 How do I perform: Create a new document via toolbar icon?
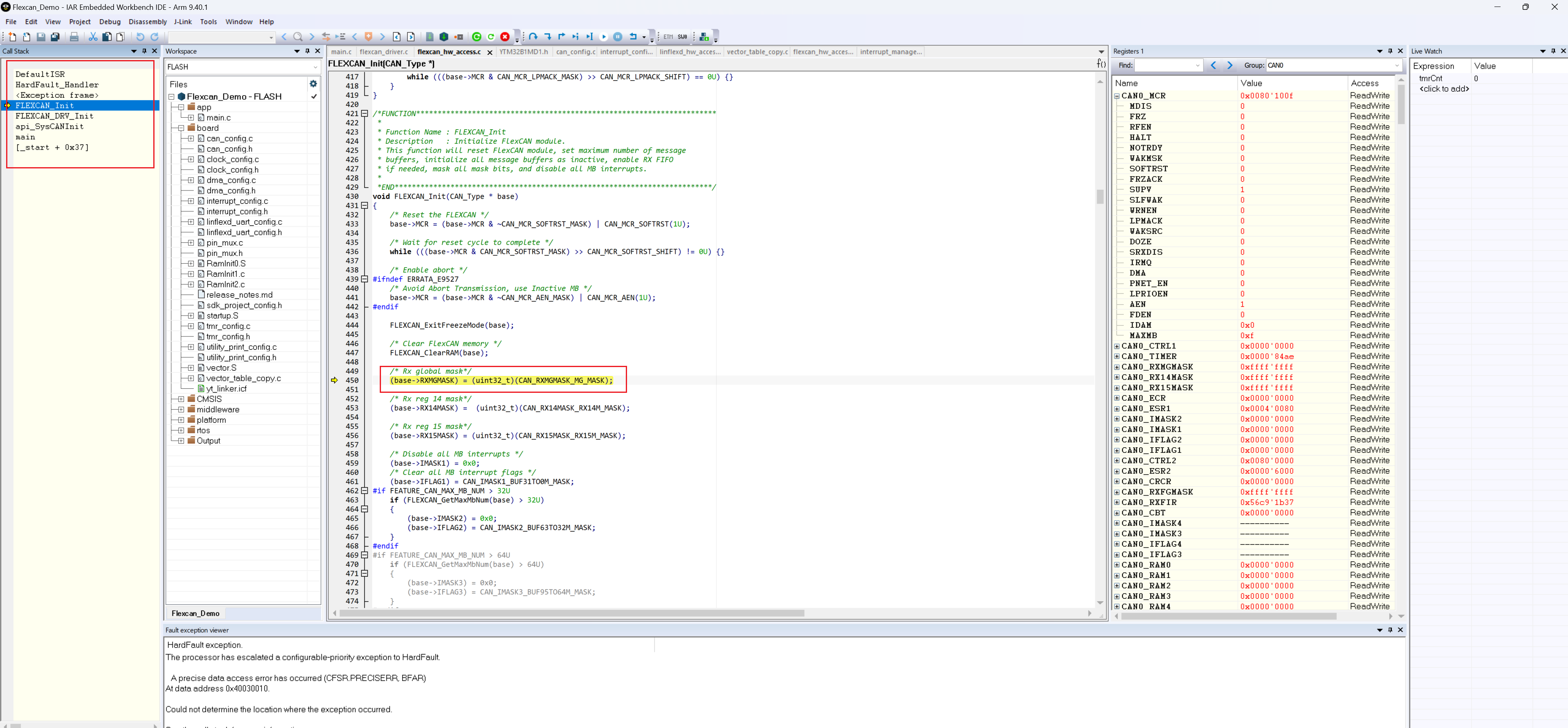click(x=12, y=37)
